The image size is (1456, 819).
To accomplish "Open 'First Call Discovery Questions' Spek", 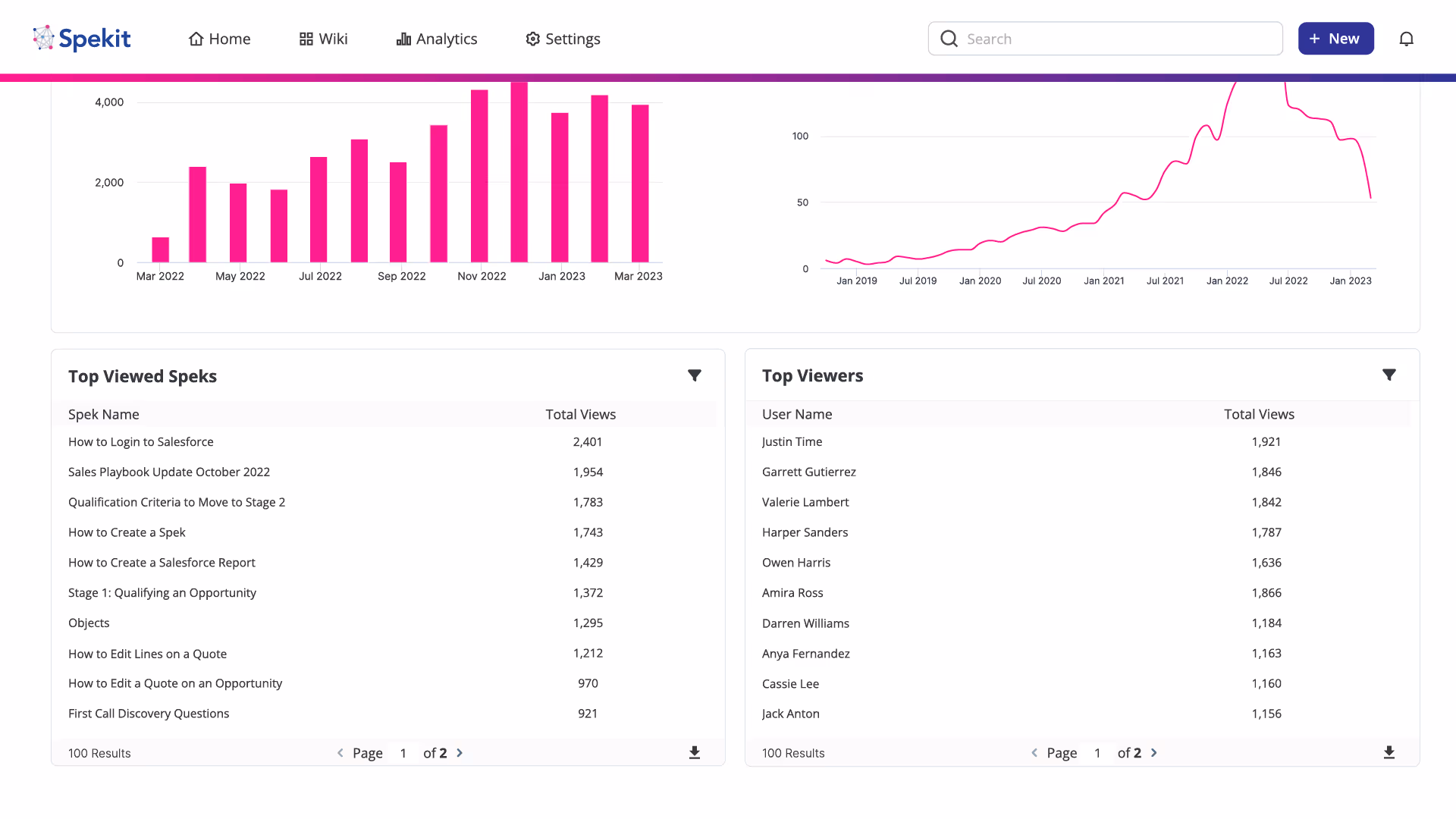I will coord(149,714).
